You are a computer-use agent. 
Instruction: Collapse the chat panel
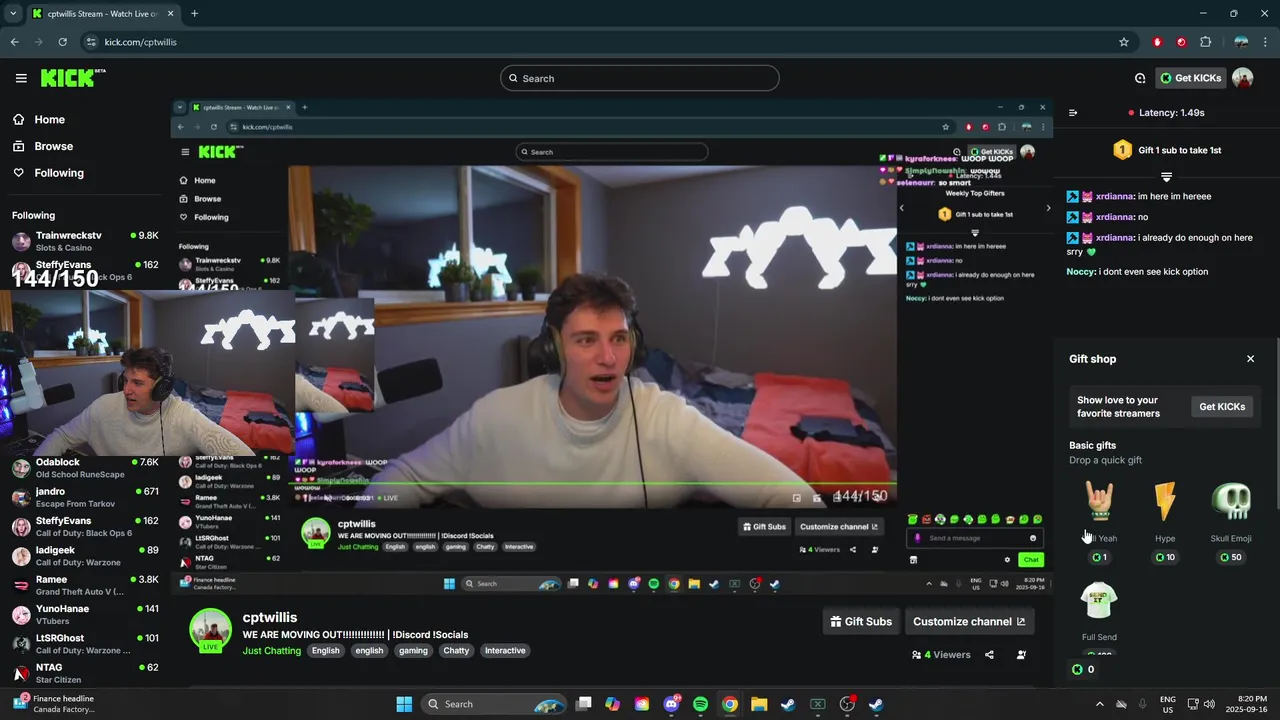[x=1073, y=113]
